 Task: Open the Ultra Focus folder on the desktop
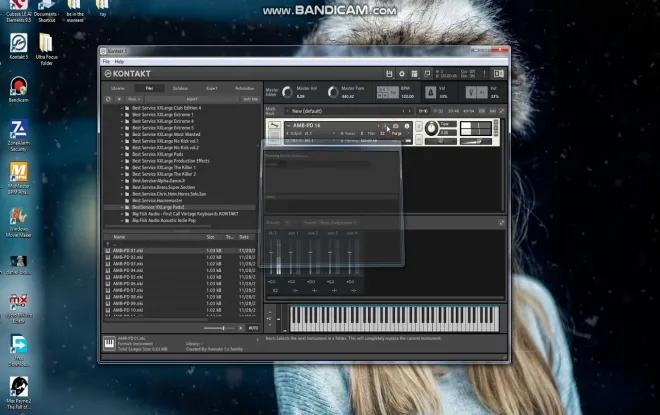(x=46, y=49)
